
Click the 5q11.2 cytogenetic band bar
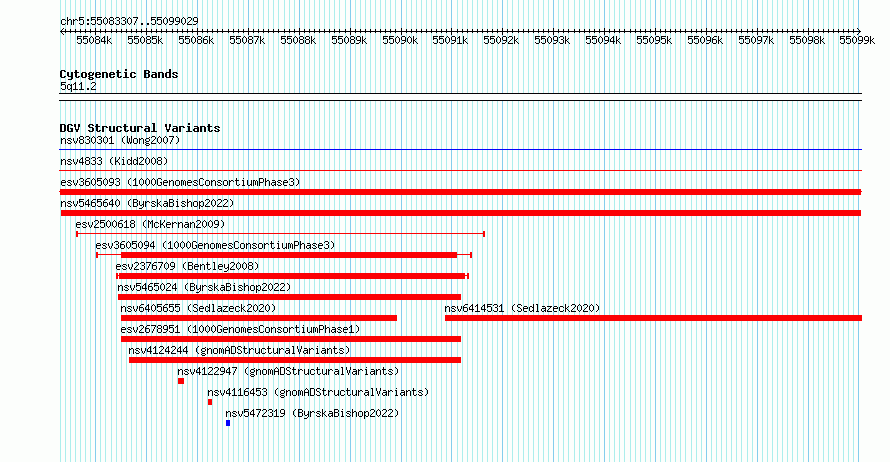[x=460, y=97]
